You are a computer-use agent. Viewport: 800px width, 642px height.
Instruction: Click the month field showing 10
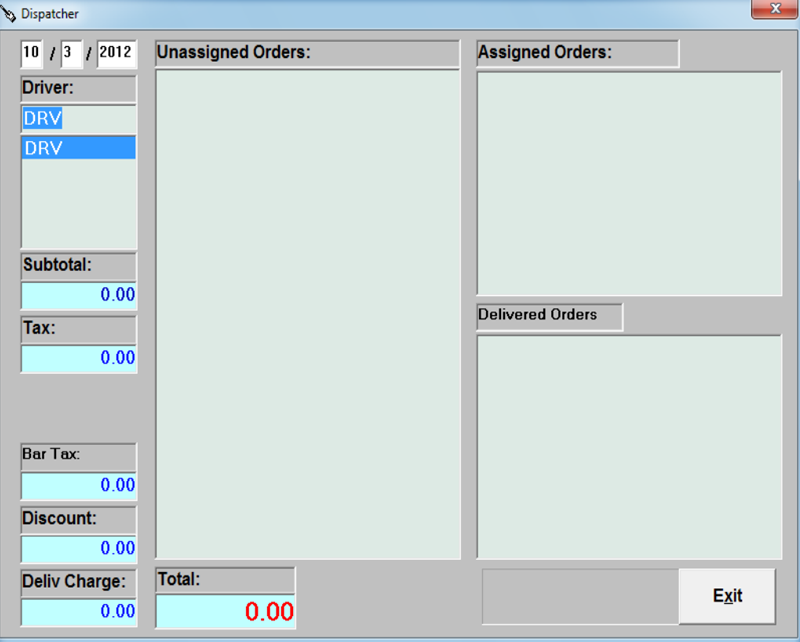click(x=31, y=53)
